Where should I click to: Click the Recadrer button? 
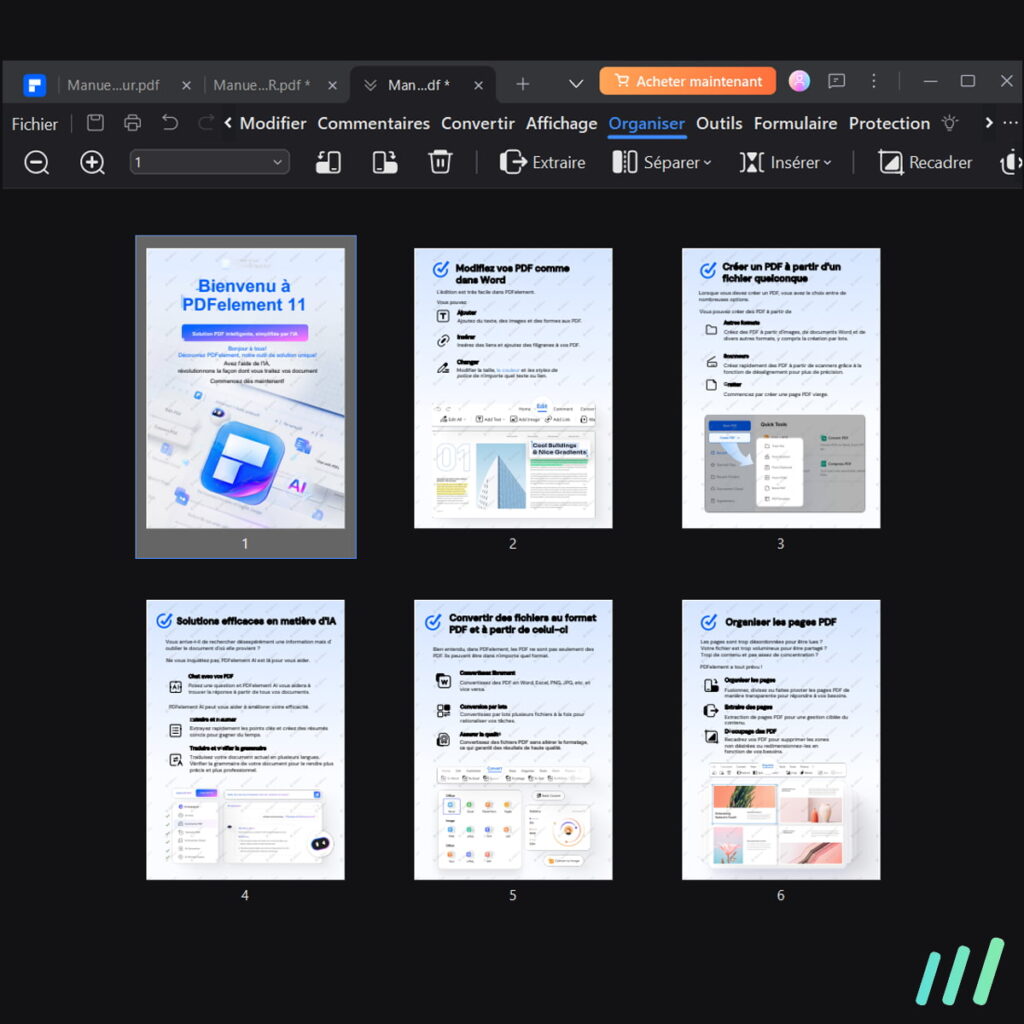pos(925,162)
